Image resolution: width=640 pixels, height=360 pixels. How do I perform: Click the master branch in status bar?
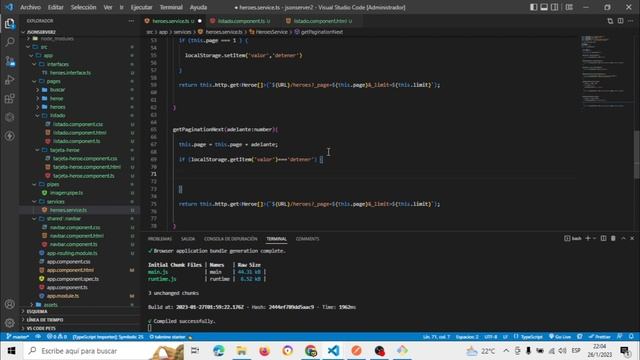tap(18, 337)
